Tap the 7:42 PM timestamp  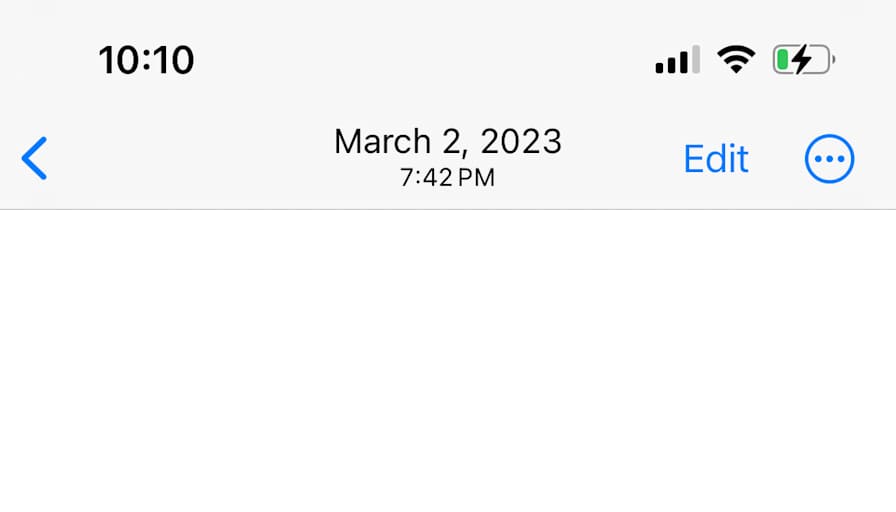point(447,179)
